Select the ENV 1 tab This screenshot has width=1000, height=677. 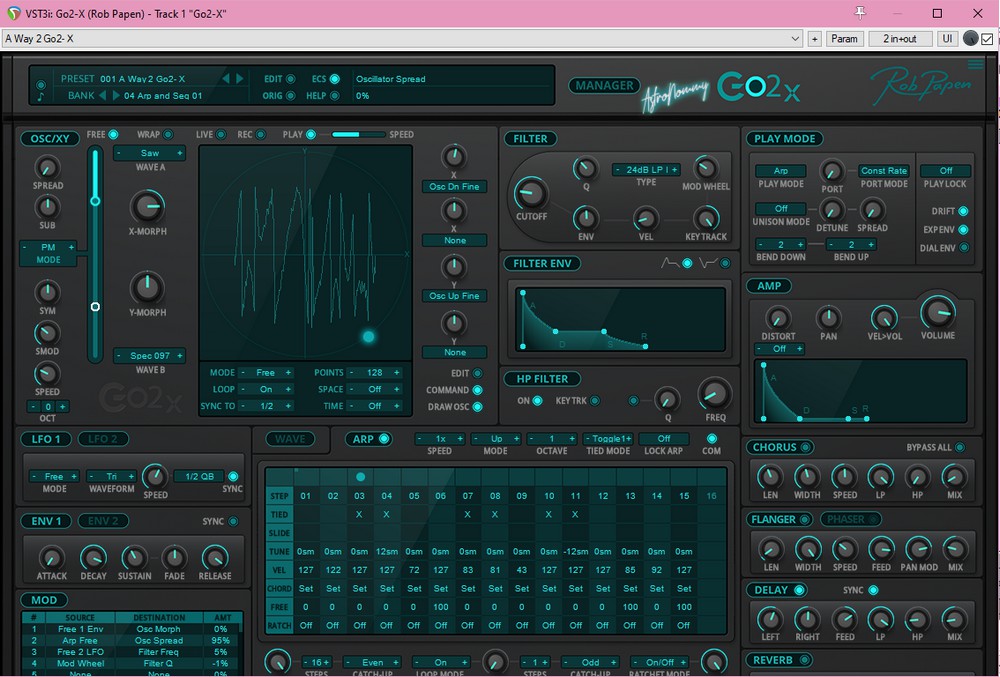point(46,521)
